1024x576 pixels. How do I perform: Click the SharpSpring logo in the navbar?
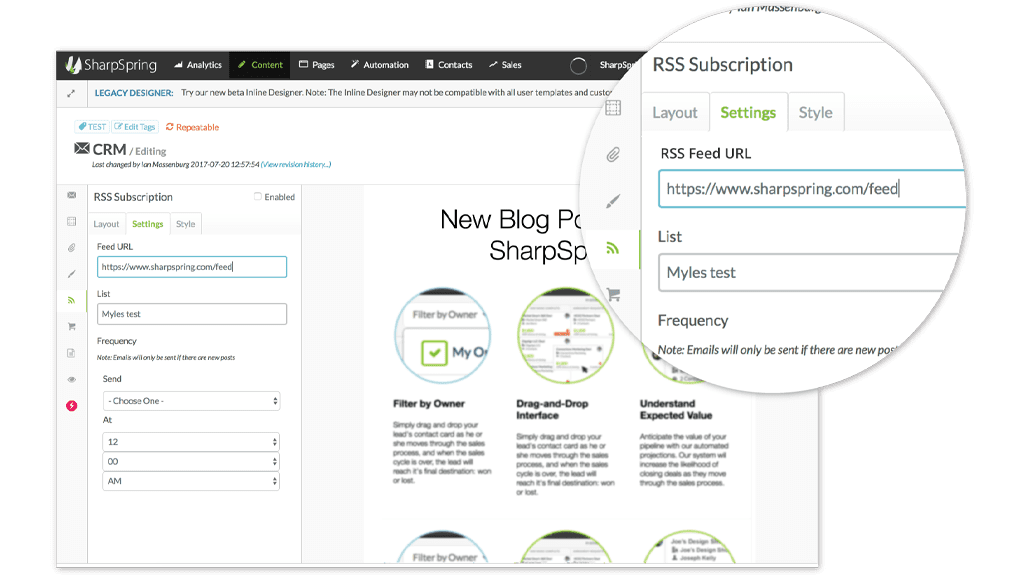[111, 65]
